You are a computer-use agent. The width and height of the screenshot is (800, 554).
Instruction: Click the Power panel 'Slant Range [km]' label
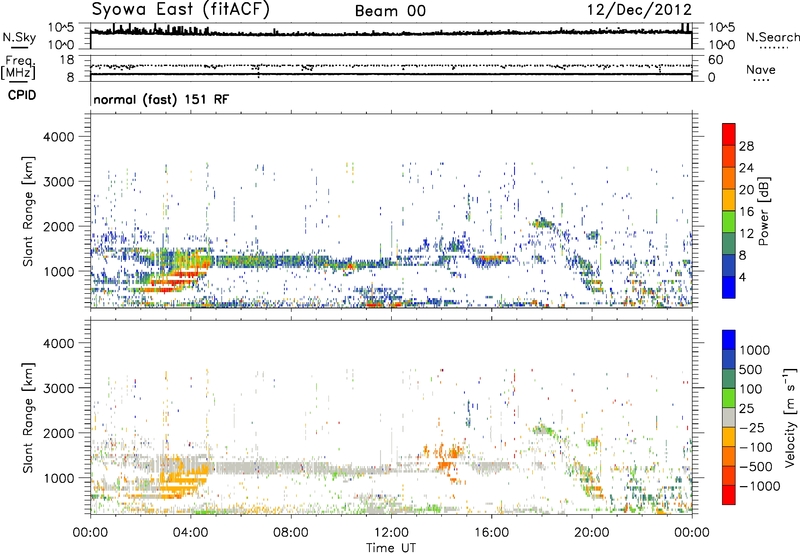pos(29,211)
